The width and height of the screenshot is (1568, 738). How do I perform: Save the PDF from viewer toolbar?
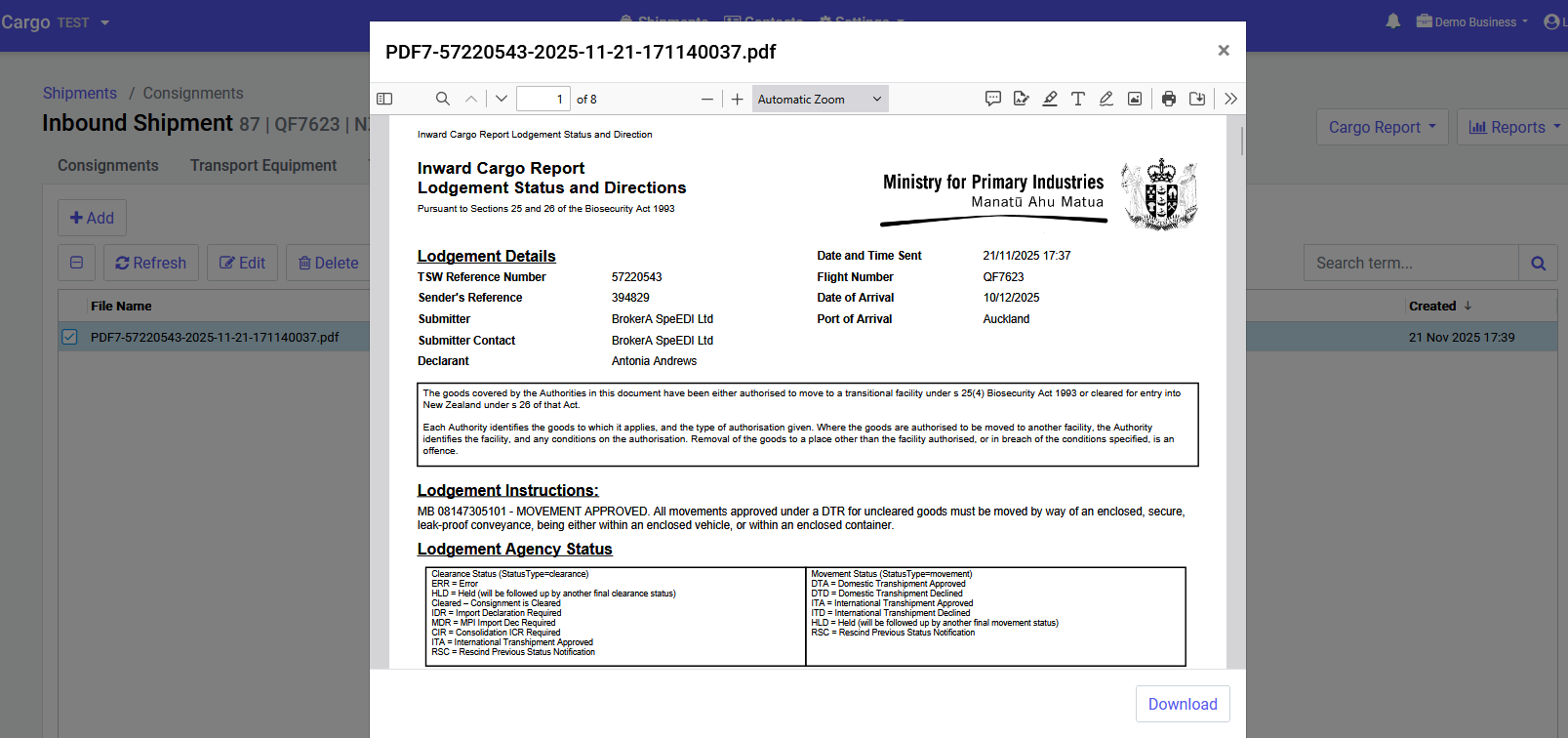[x=1197, y=99]
